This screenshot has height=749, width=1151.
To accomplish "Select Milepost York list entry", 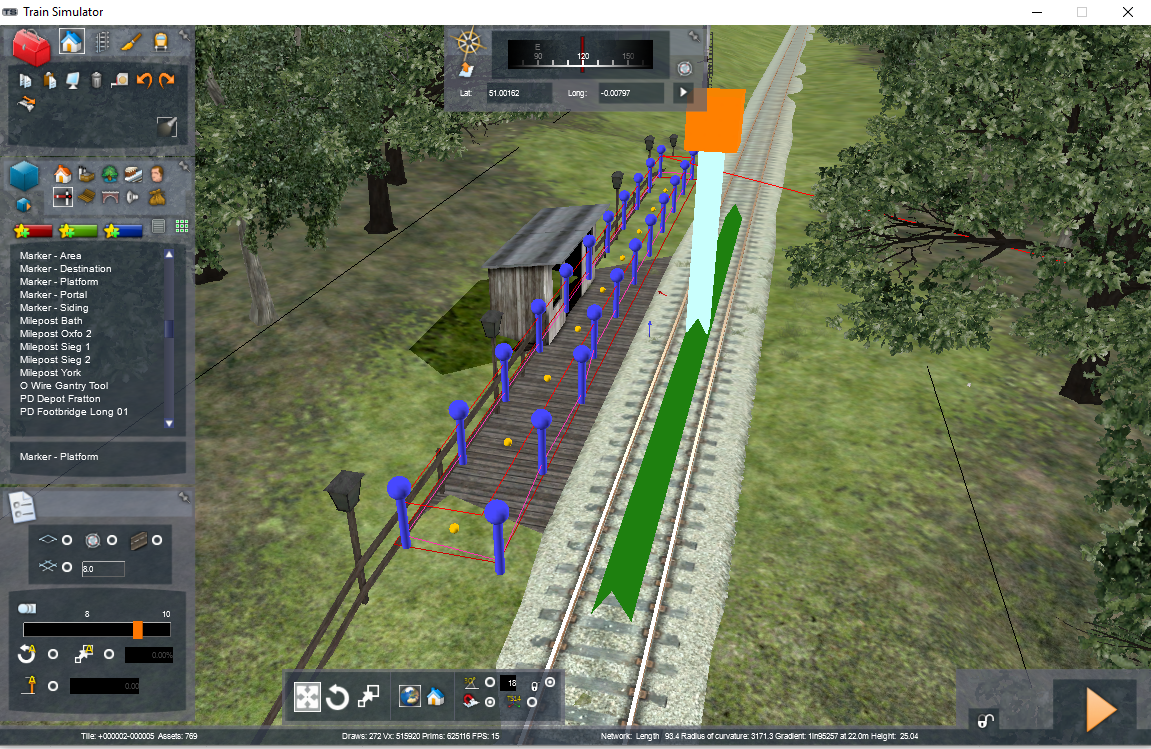I will 50,373.
